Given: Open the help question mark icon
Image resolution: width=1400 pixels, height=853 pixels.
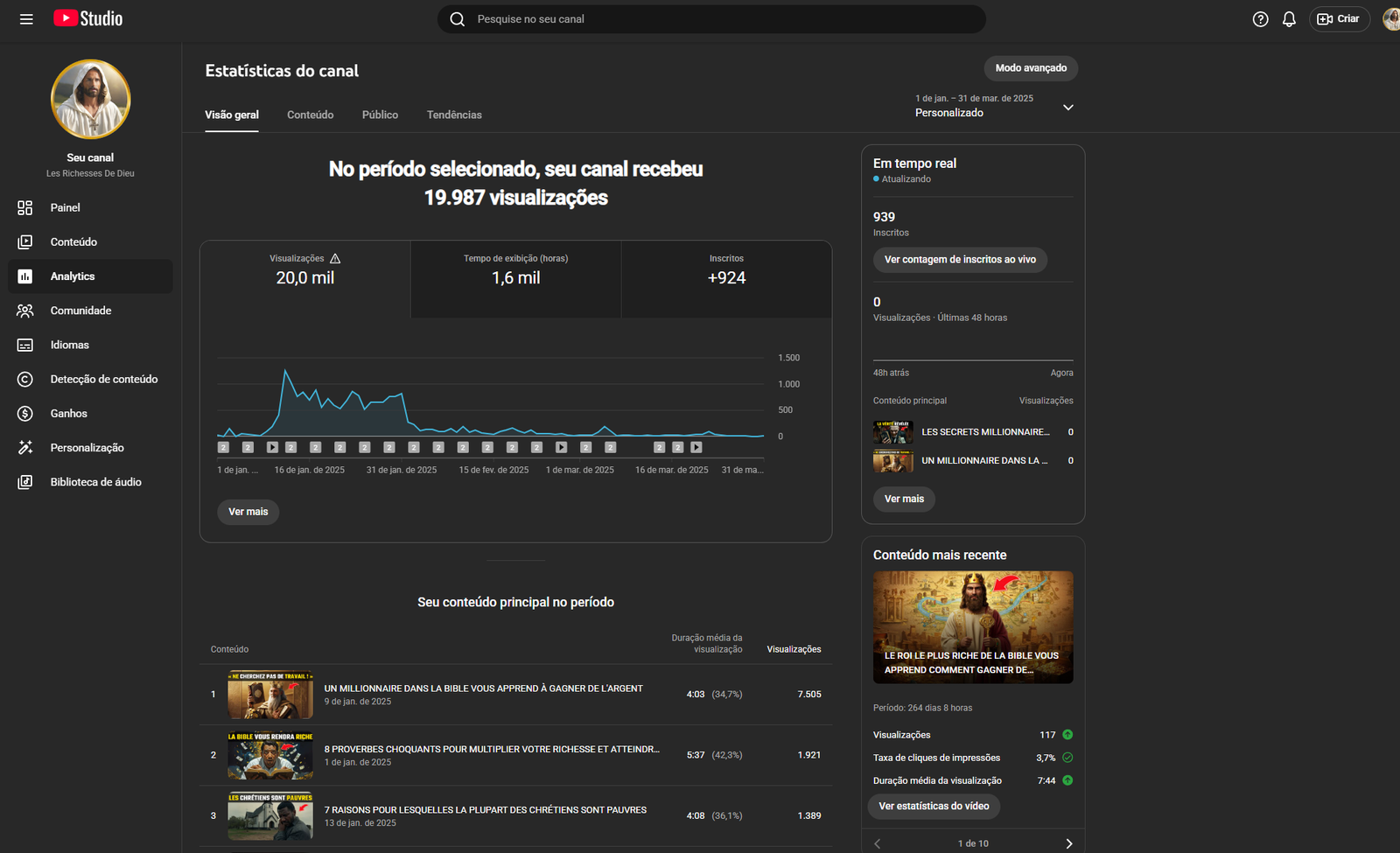Looking at the screenshot, I should (x=1260, y=19).
